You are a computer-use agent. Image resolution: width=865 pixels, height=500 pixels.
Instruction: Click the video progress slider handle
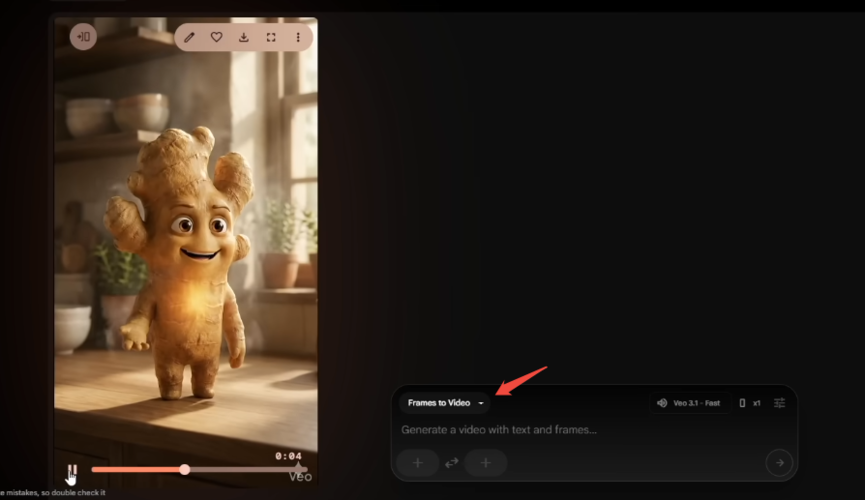(x=185, y=470)
